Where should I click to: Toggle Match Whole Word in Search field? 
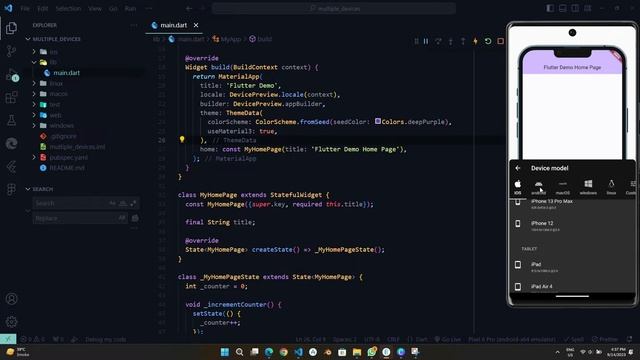point(122,203)
